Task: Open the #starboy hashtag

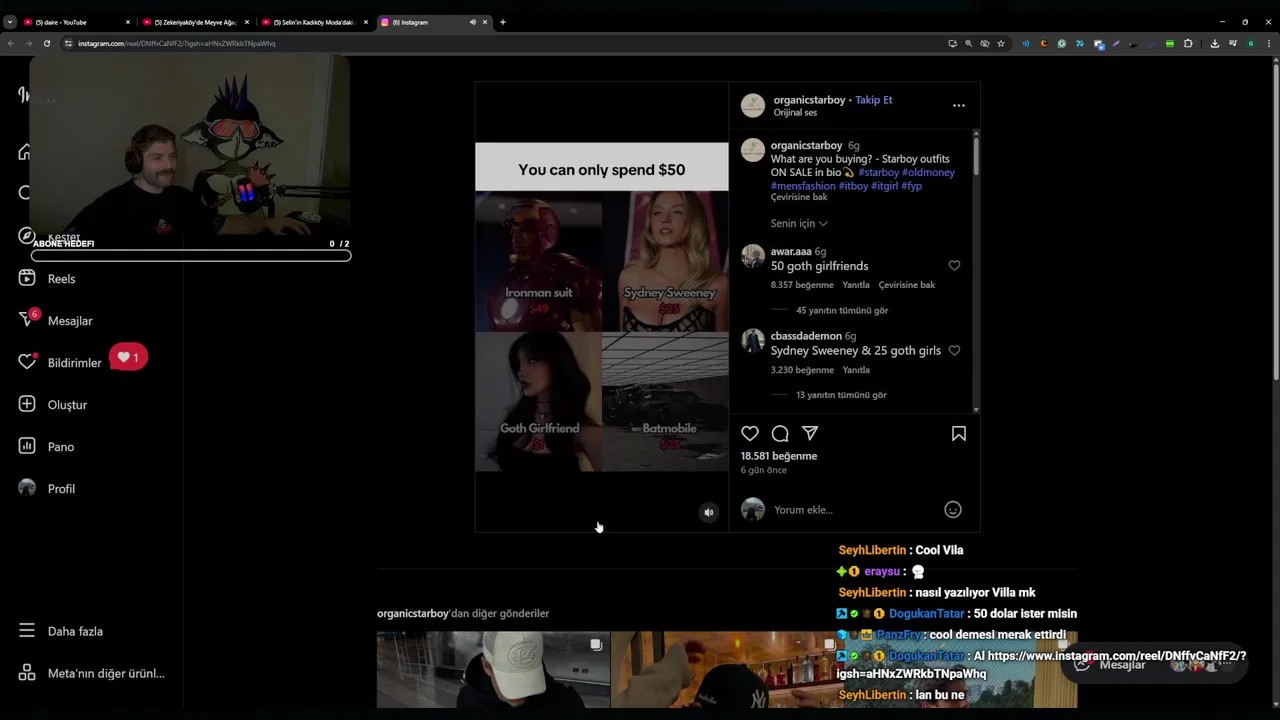Action: tap(879, 172)
